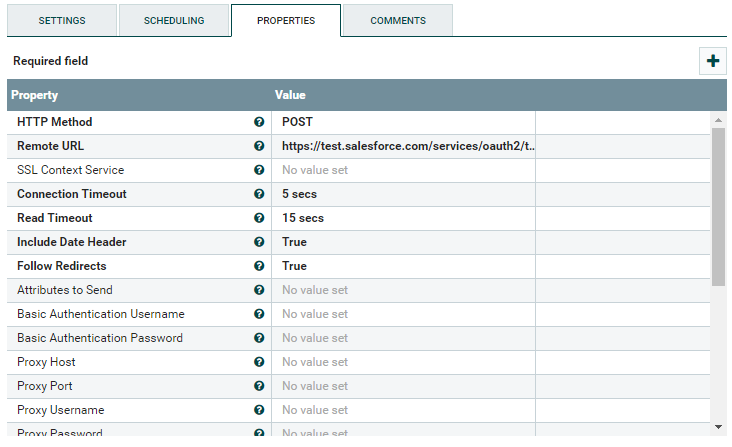The image size is (732, 447).
Task: Click the properties table scrollbar thumb
Action: coord(718,207)
